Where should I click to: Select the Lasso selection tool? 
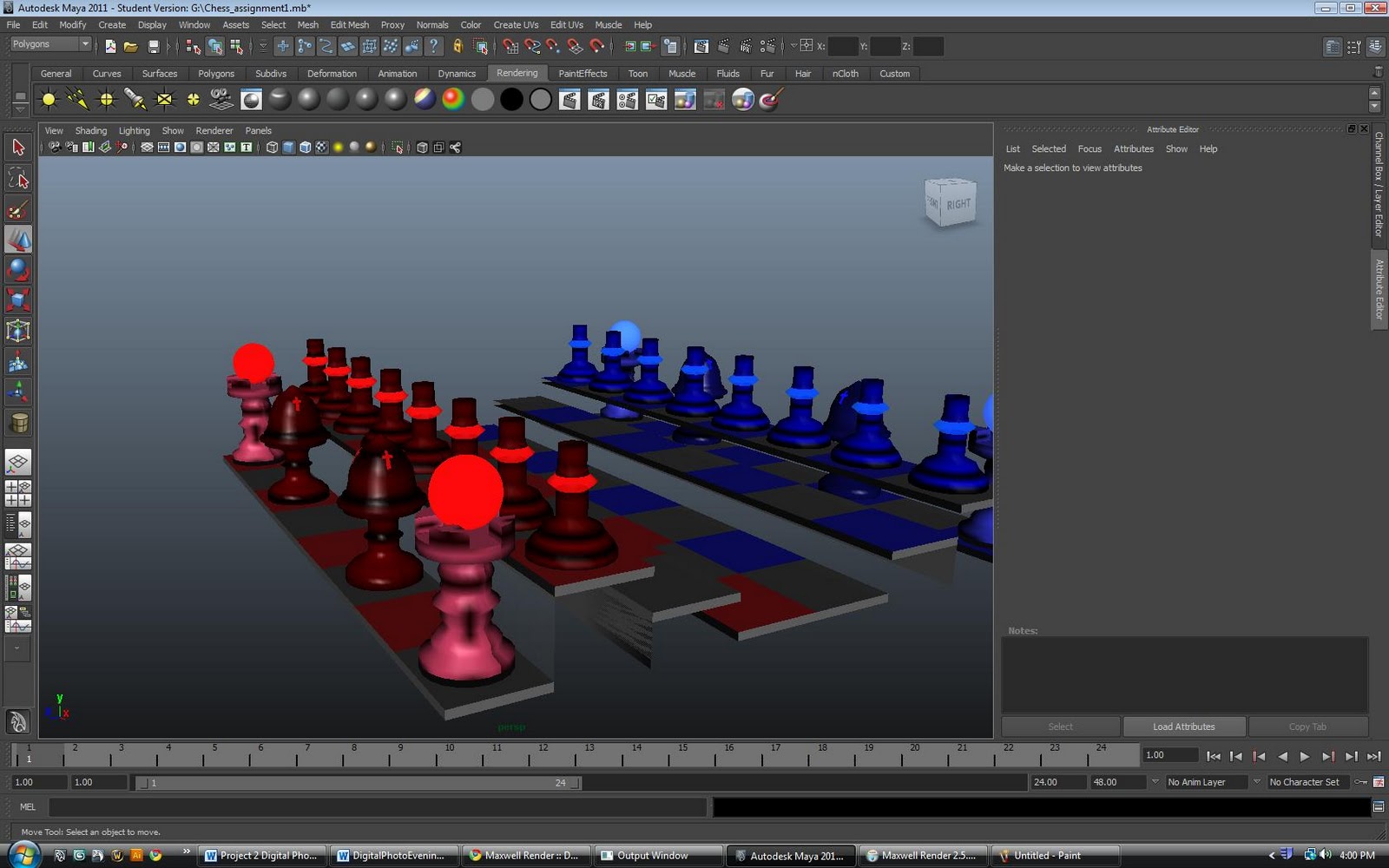click(x=17, y=178)
